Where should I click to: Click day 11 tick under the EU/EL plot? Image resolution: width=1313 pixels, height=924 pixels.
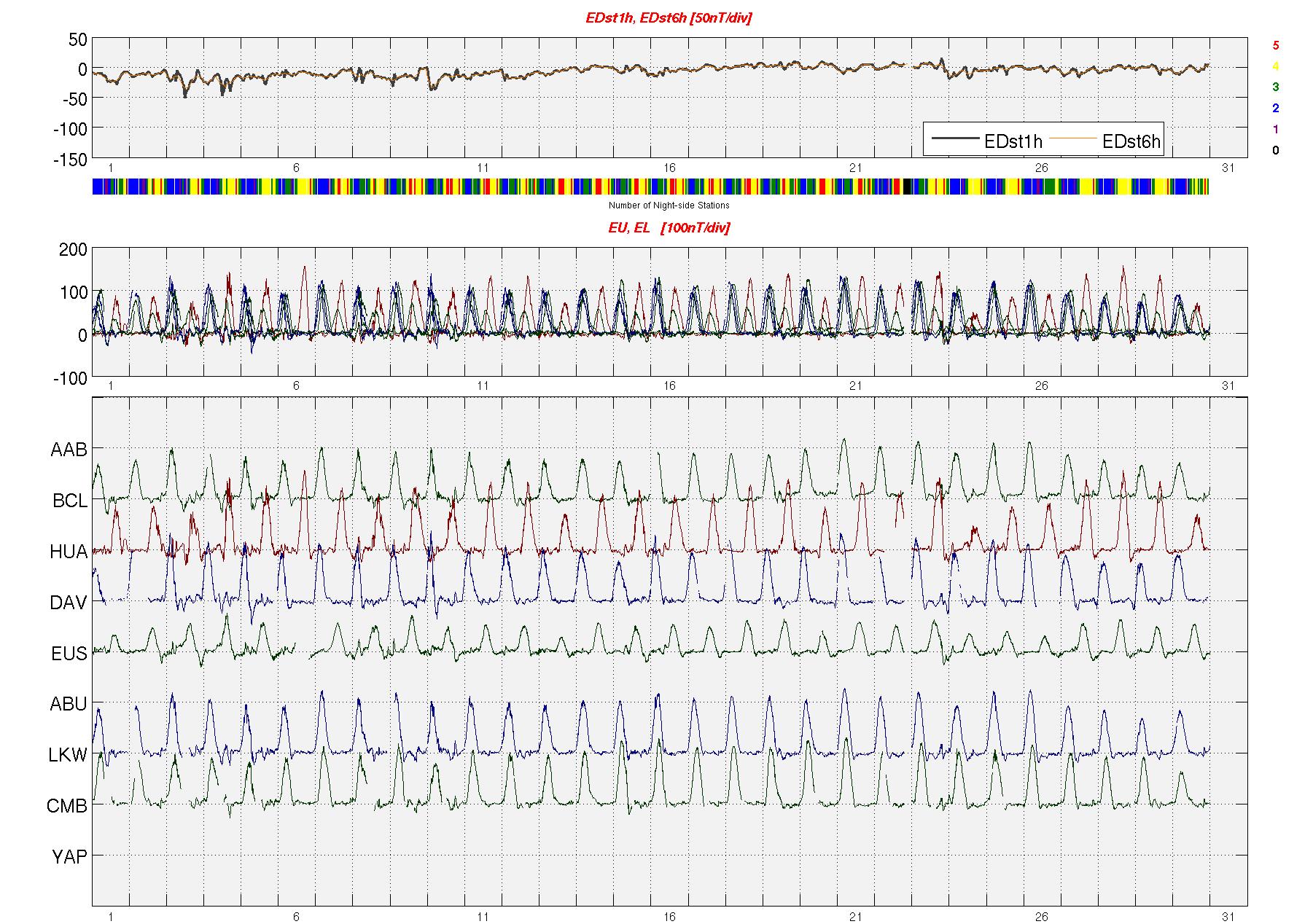tap(483, 385)
